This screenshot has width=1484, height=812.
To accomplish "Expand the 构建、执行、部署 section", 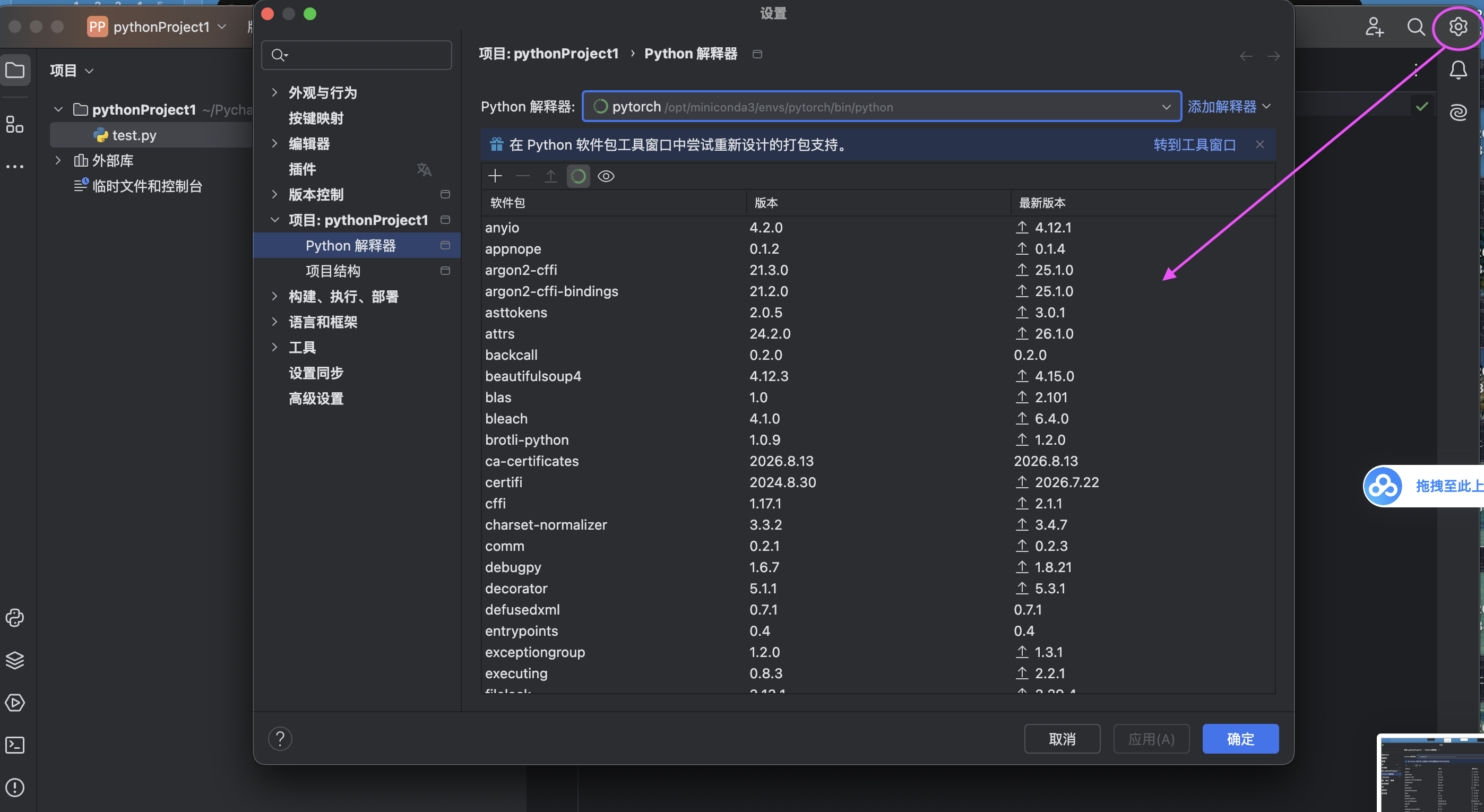I will [274, 296].
